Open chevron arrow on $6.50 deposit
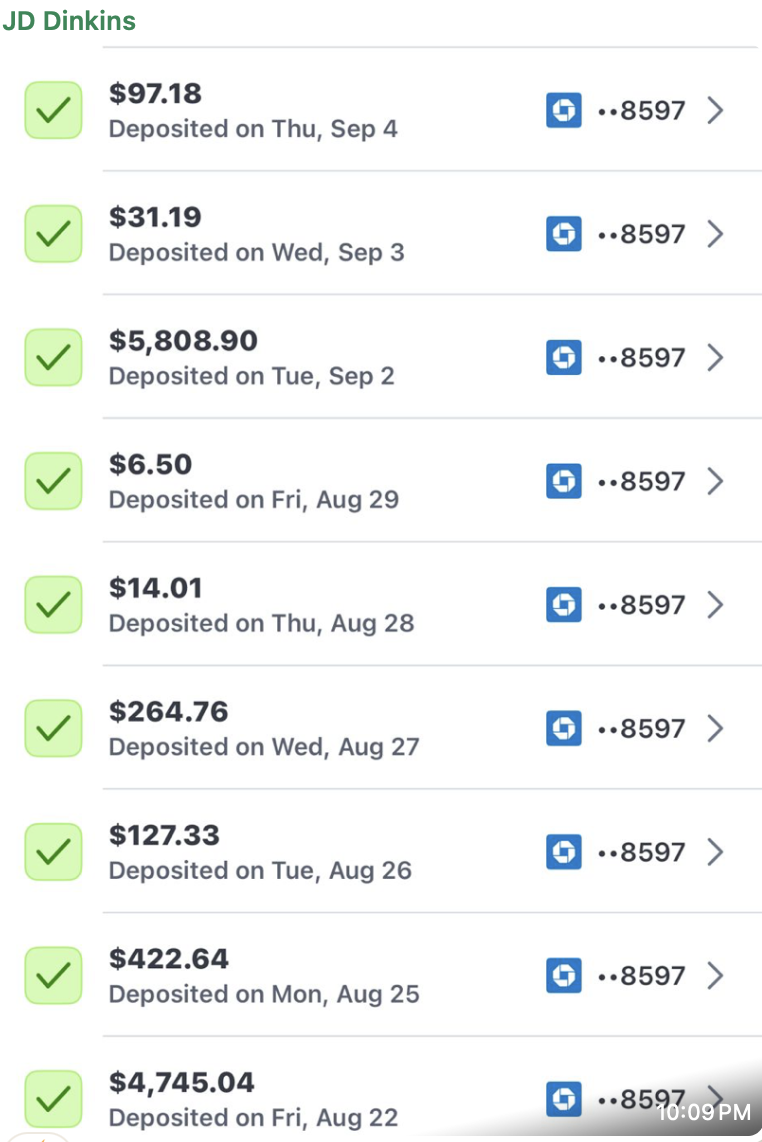Screen dimensions: 762x1142 (715, 481)
